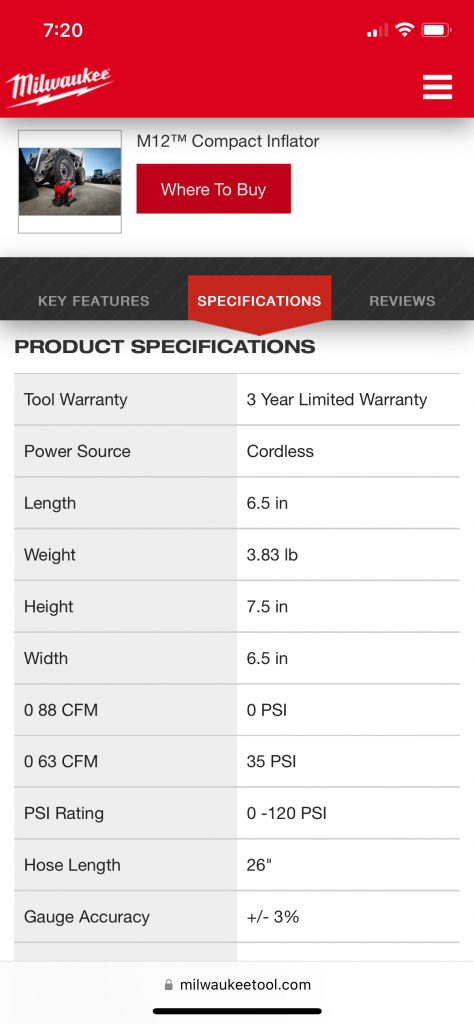Viewport: 474px width, 1024px height.
Task: Tap the Product Specifications heading
Action: coord(165,347)
